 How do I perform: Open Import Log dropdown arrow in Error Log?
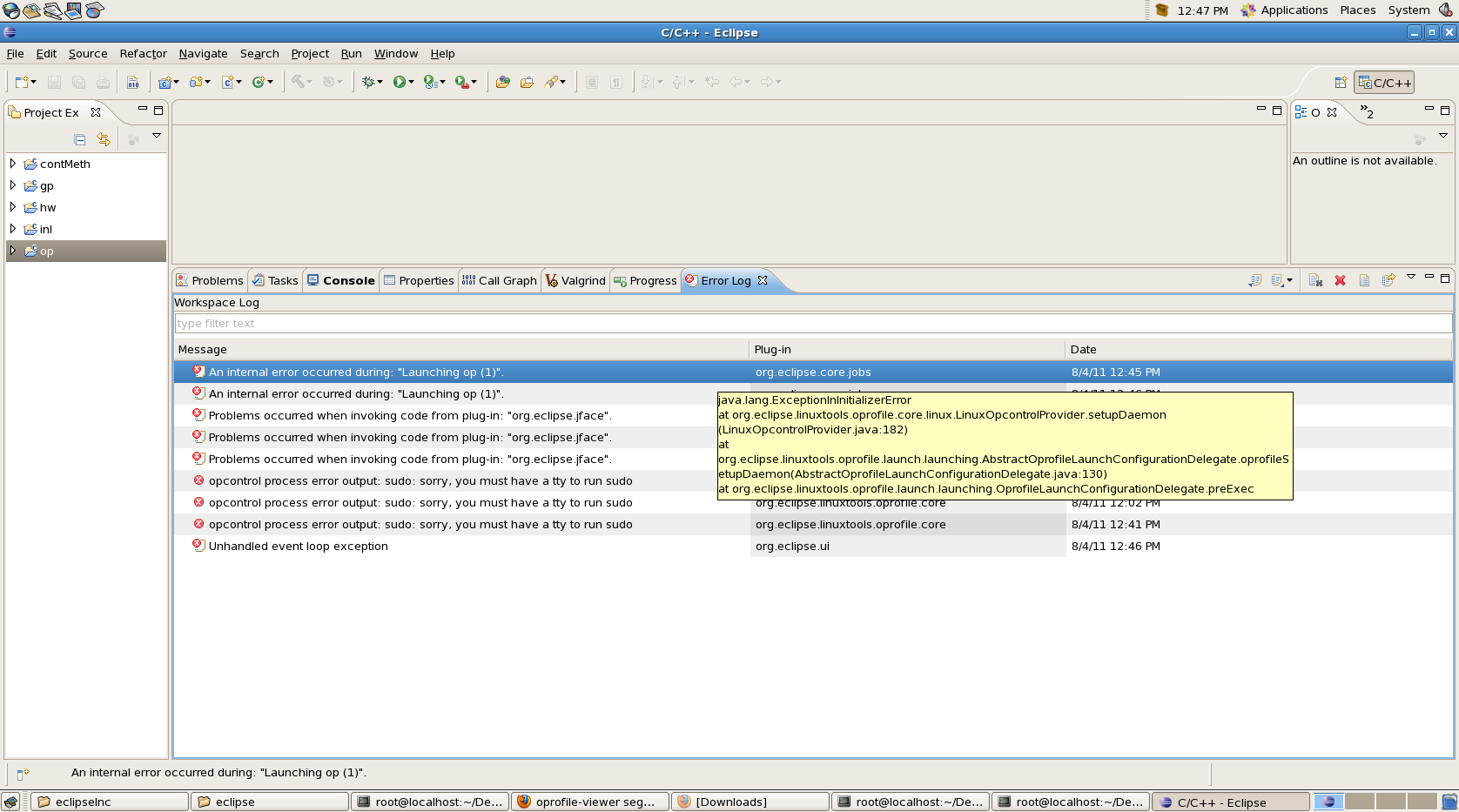(x=1289, y=280)
